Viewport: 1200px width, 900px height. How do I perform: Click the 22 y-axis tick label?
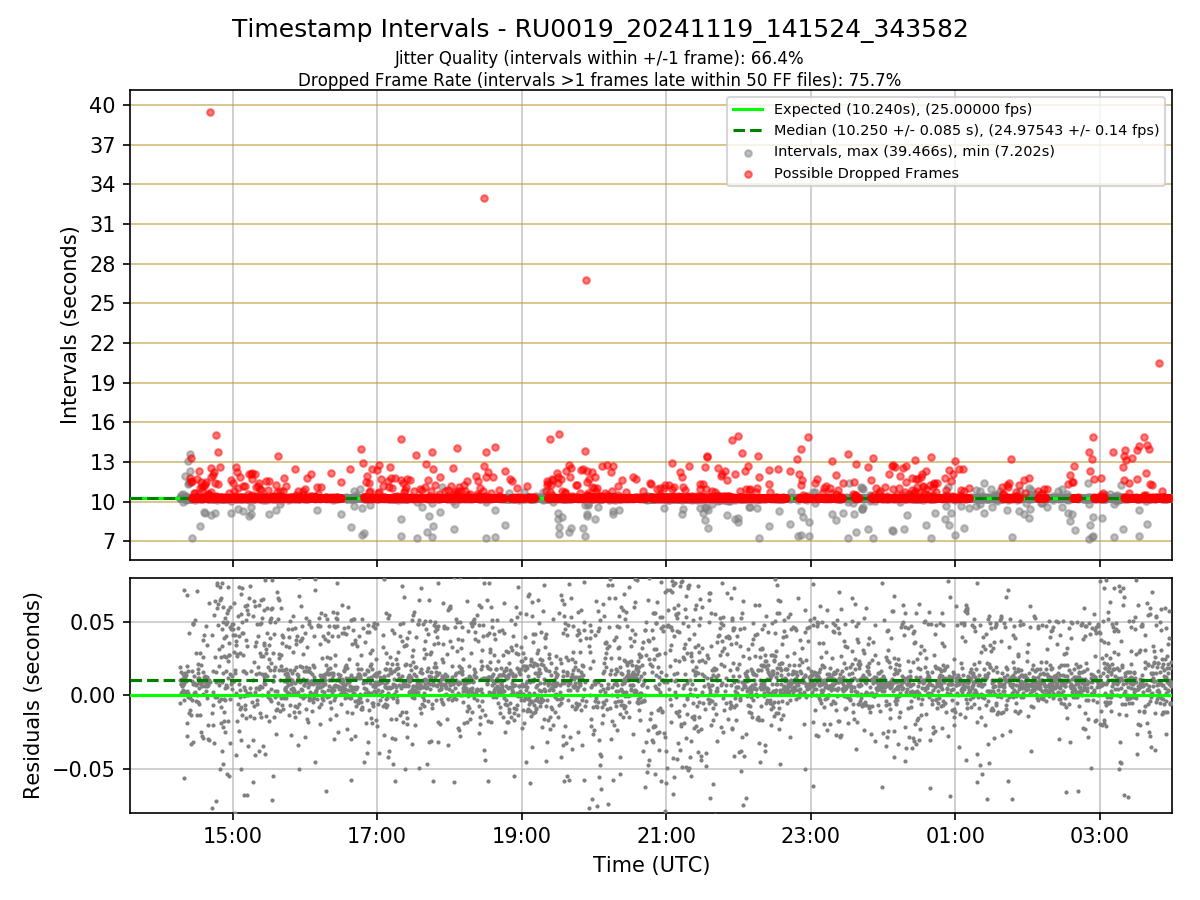(x=105, y=343)
